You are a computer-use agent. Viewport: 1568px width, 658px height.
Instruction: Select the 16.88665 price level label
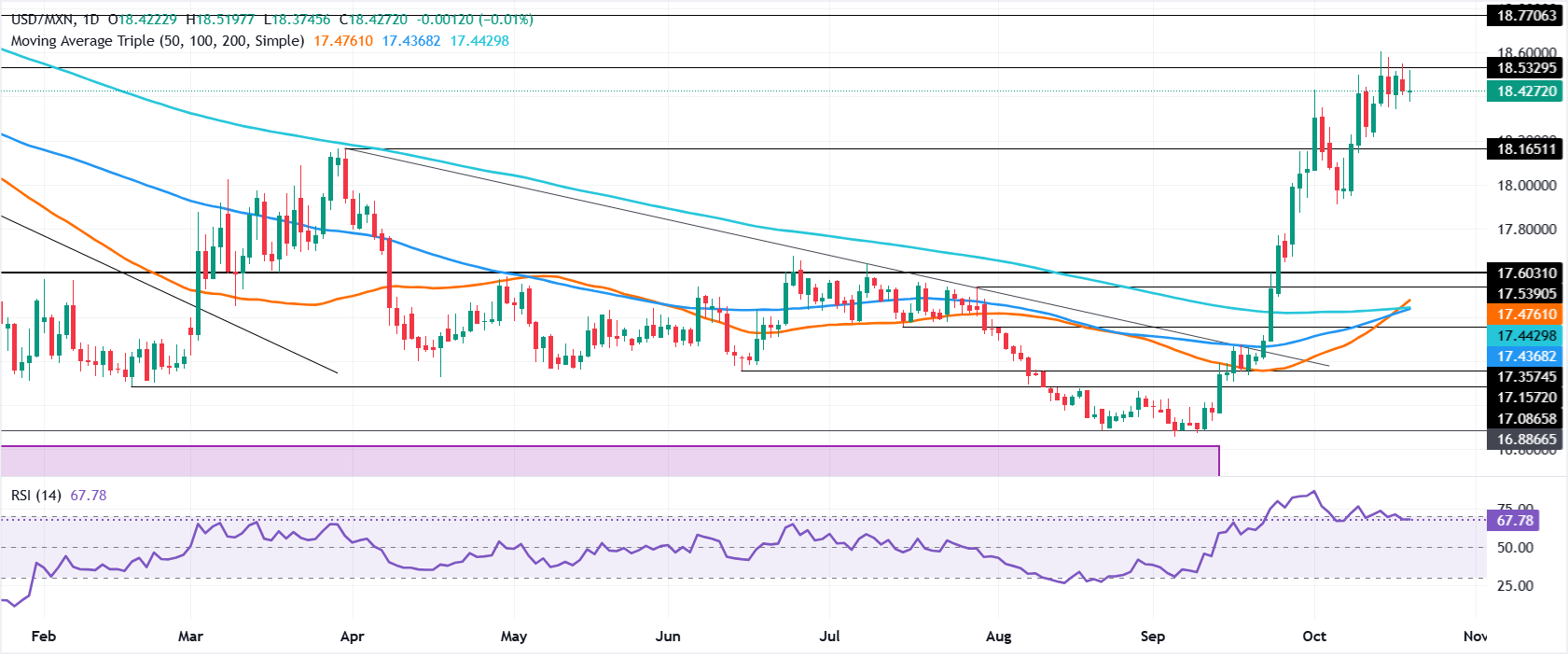(1527, 439)
